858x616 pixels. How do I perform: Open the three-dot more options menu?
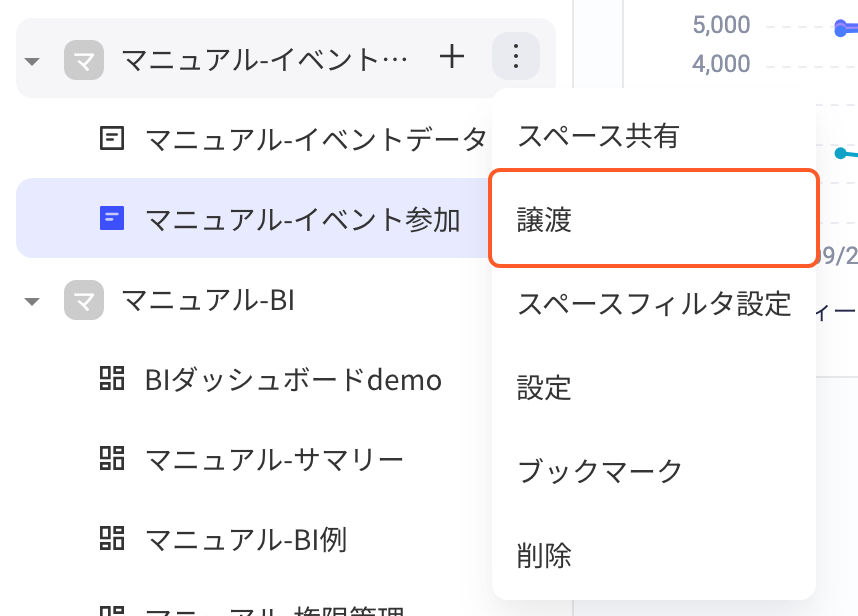(515, 56)
